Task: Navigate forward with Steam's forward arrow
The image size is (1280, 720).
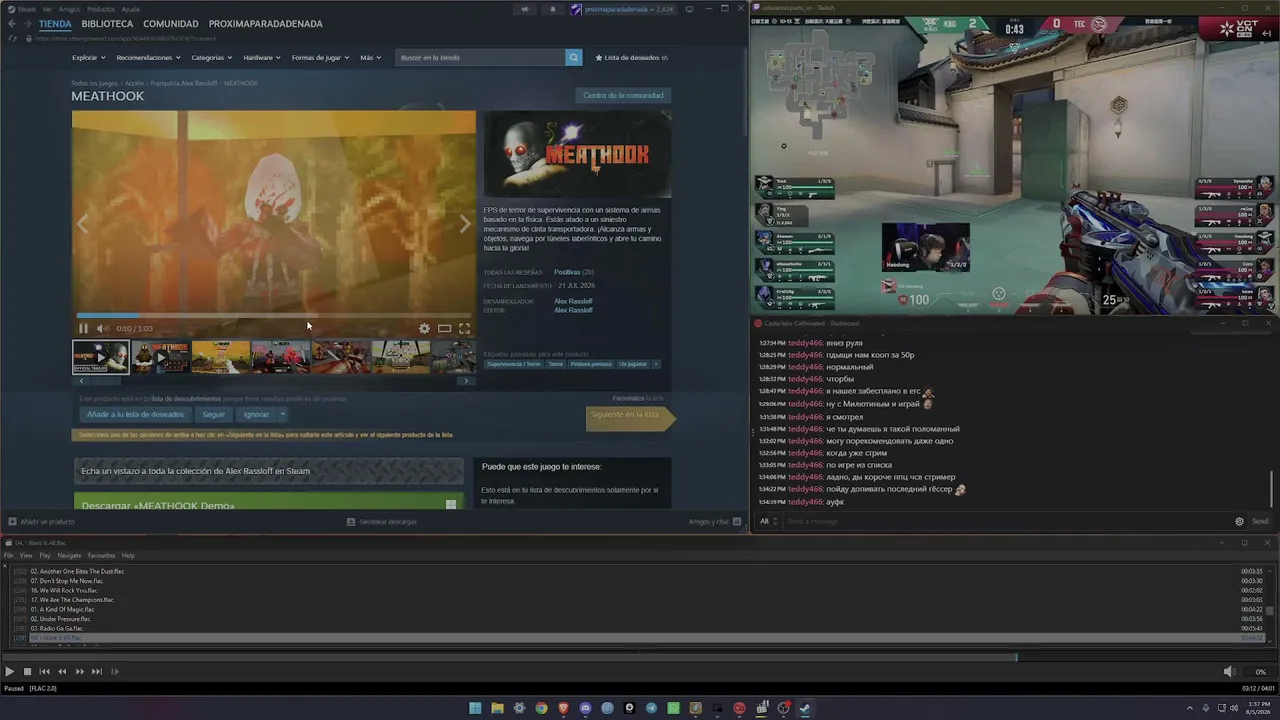Action: pos(29,23)
